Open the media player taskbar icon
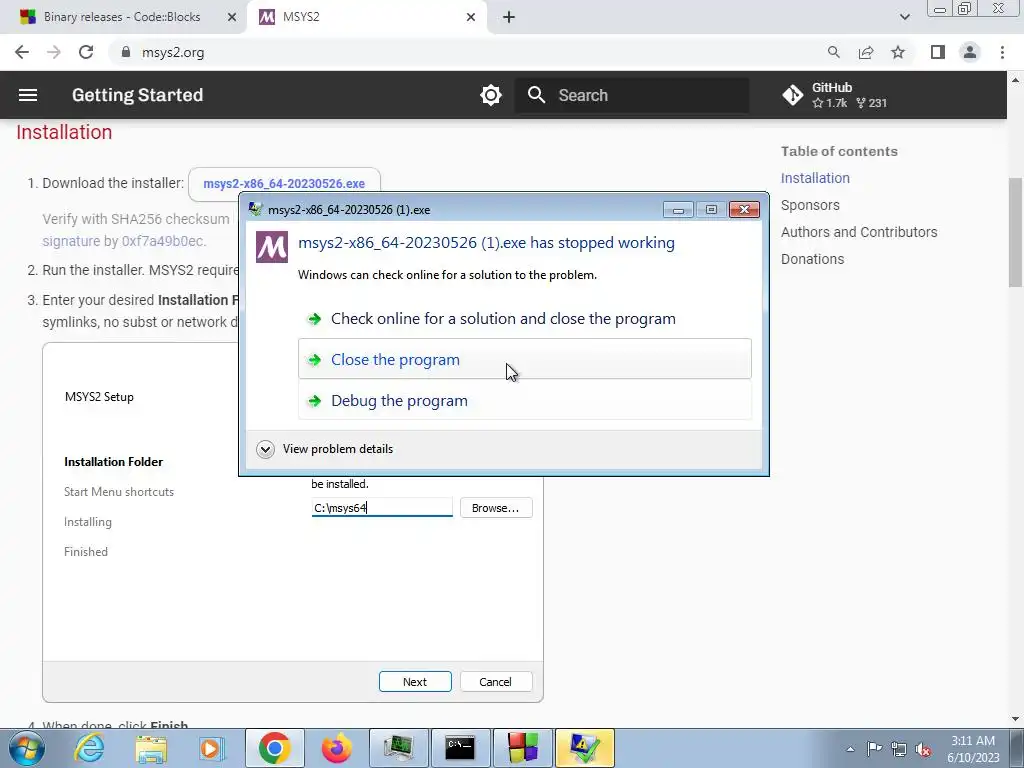 pyautogui.click(x=212, y=748)
